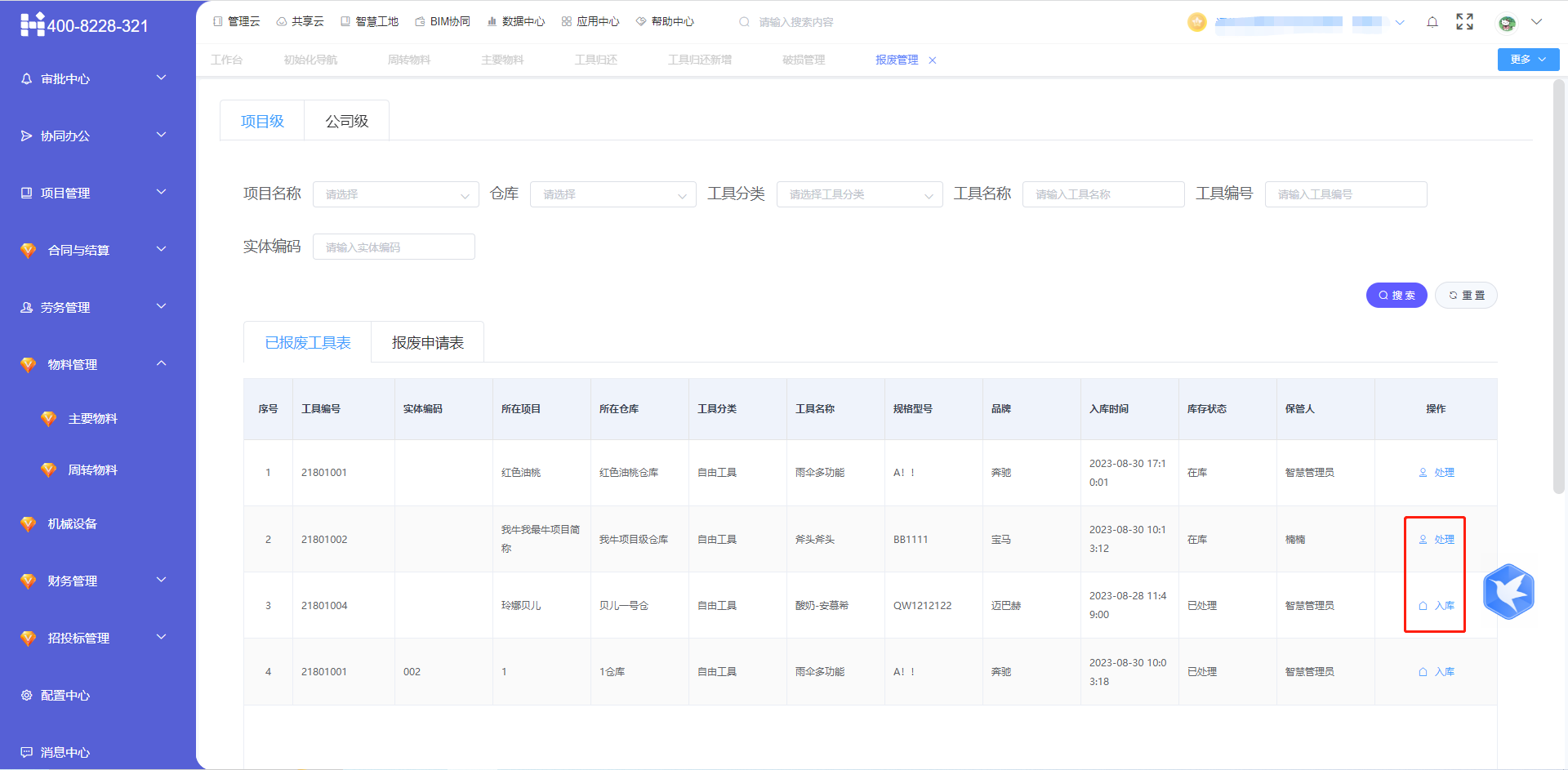The width and height of the screenshot is (1568, 770).
Task: Click the floating blue bird assistant icon
Action: point(1508,591)
